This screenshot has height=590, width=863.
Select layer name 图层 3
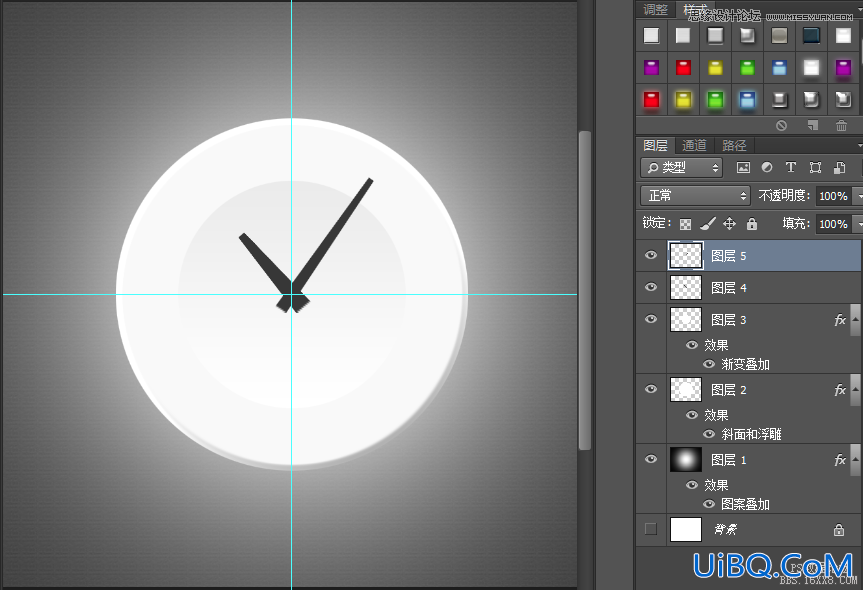pyautogui.click(x=728, y=320)
